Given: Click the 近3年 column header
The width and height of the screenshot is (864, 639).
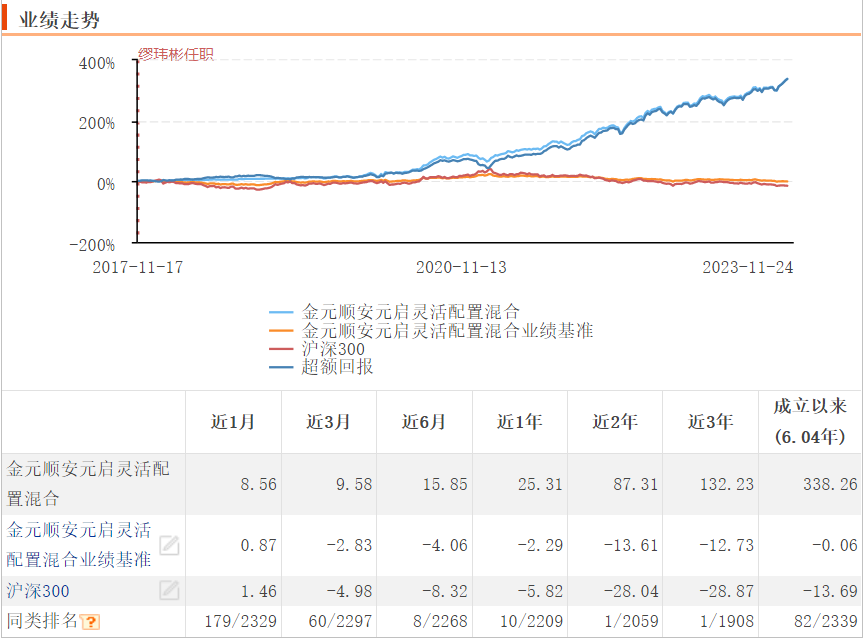Looking at the screenshot, I should point(710,422).
